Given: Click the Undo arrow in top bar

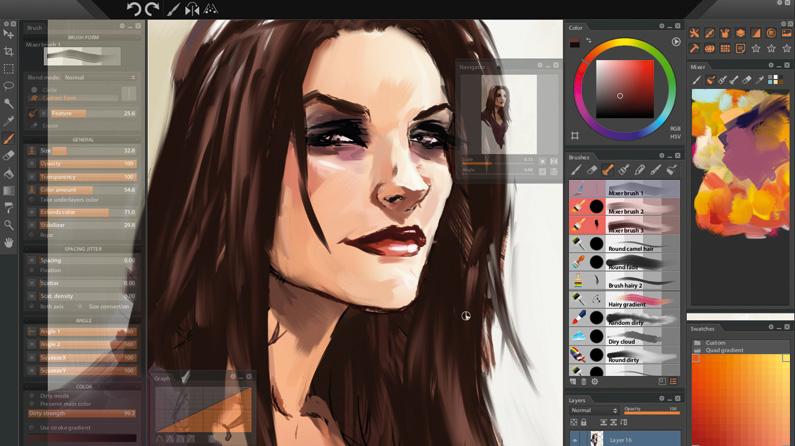Looking at the screenshot, I should point(134,9).
